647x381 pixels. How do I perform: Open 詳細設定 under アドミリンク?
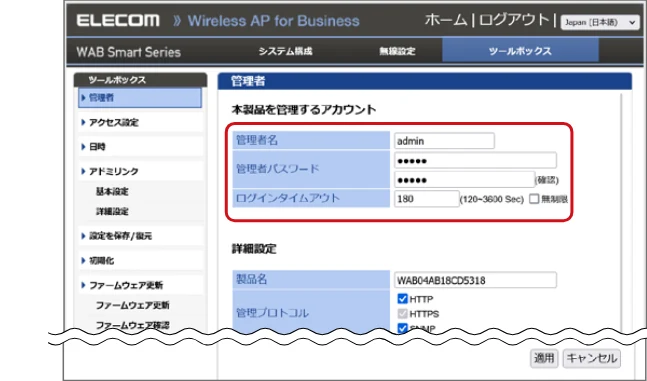click(112, 211)
